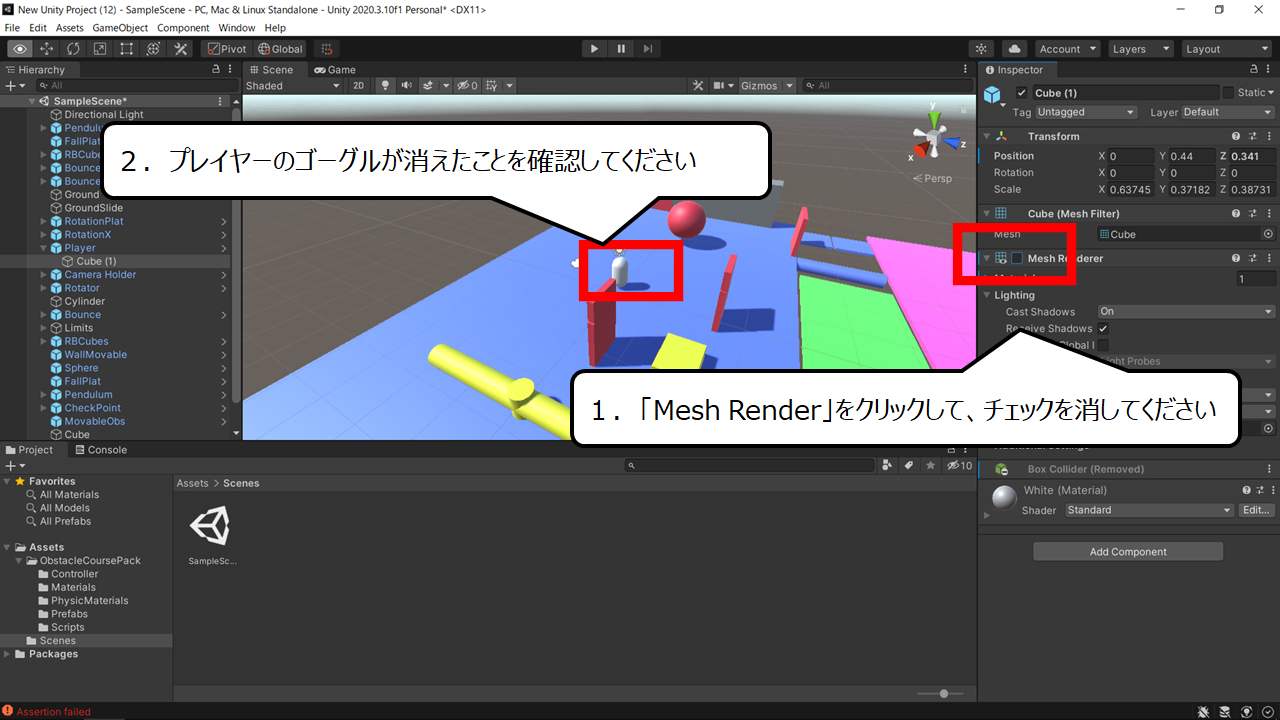1280x720 pixels.
Task: Open the Tag Untagged dropdown
Action: (1086, 112)
